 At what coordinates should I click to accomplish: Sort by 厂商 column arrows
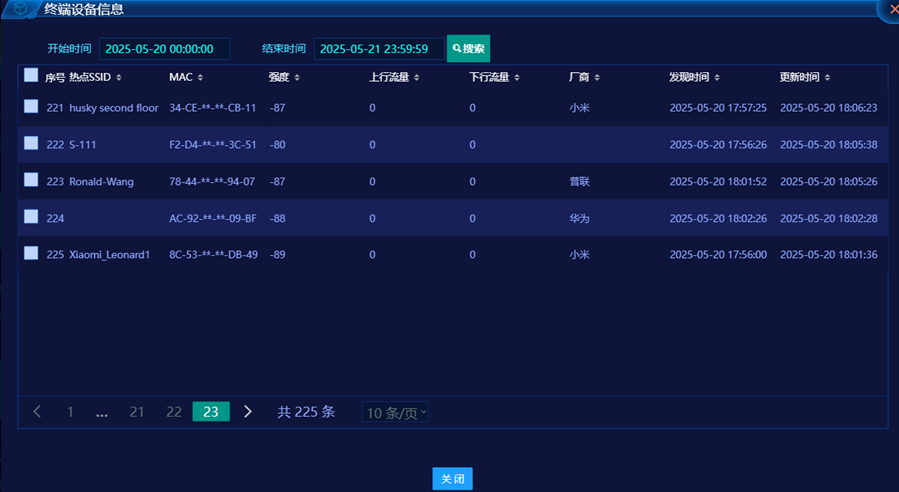597,77
